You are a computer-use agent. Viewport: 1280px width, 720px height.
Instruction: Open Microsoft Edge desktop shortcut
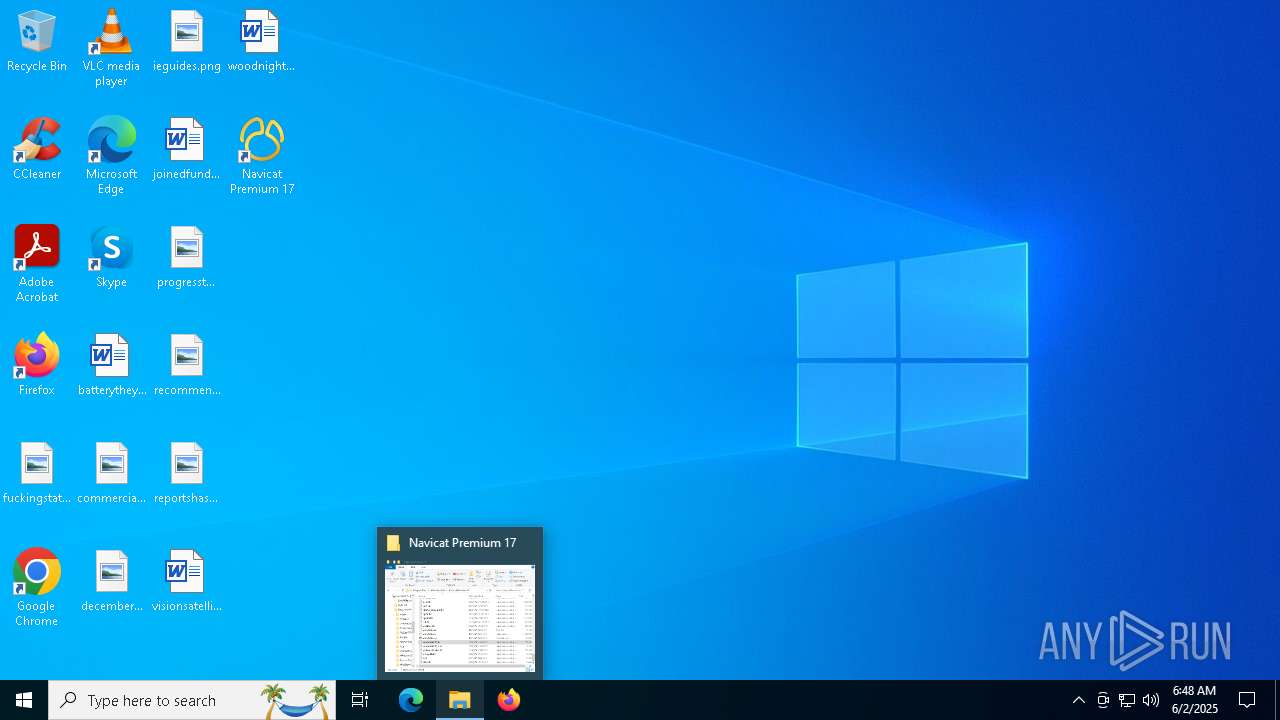pos(111,156)
